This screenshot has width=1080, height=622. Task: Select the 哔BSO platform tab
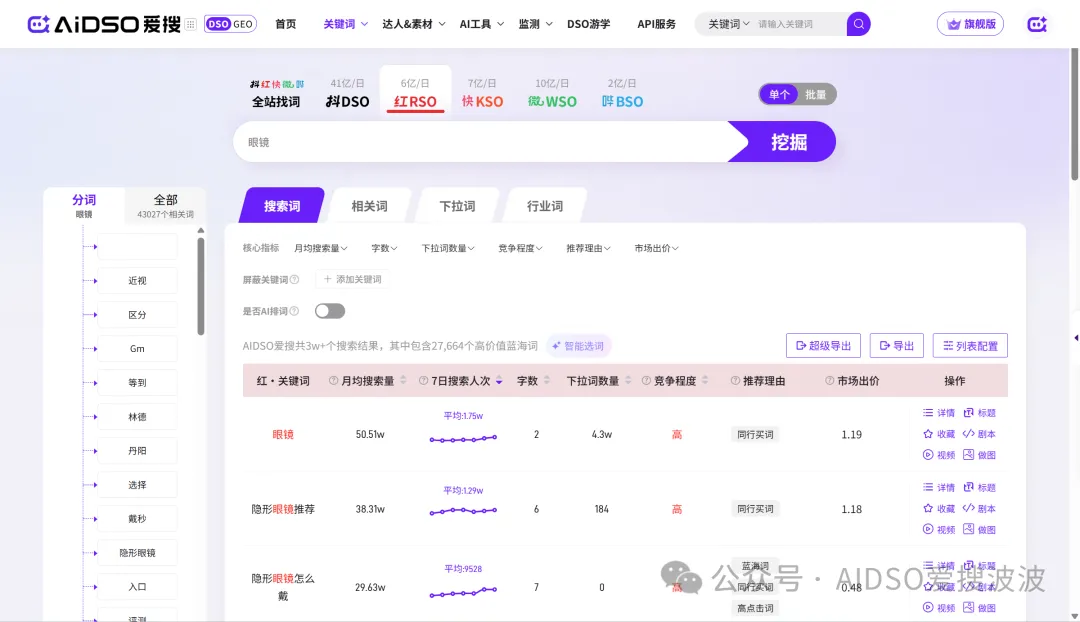coord(622,94)
